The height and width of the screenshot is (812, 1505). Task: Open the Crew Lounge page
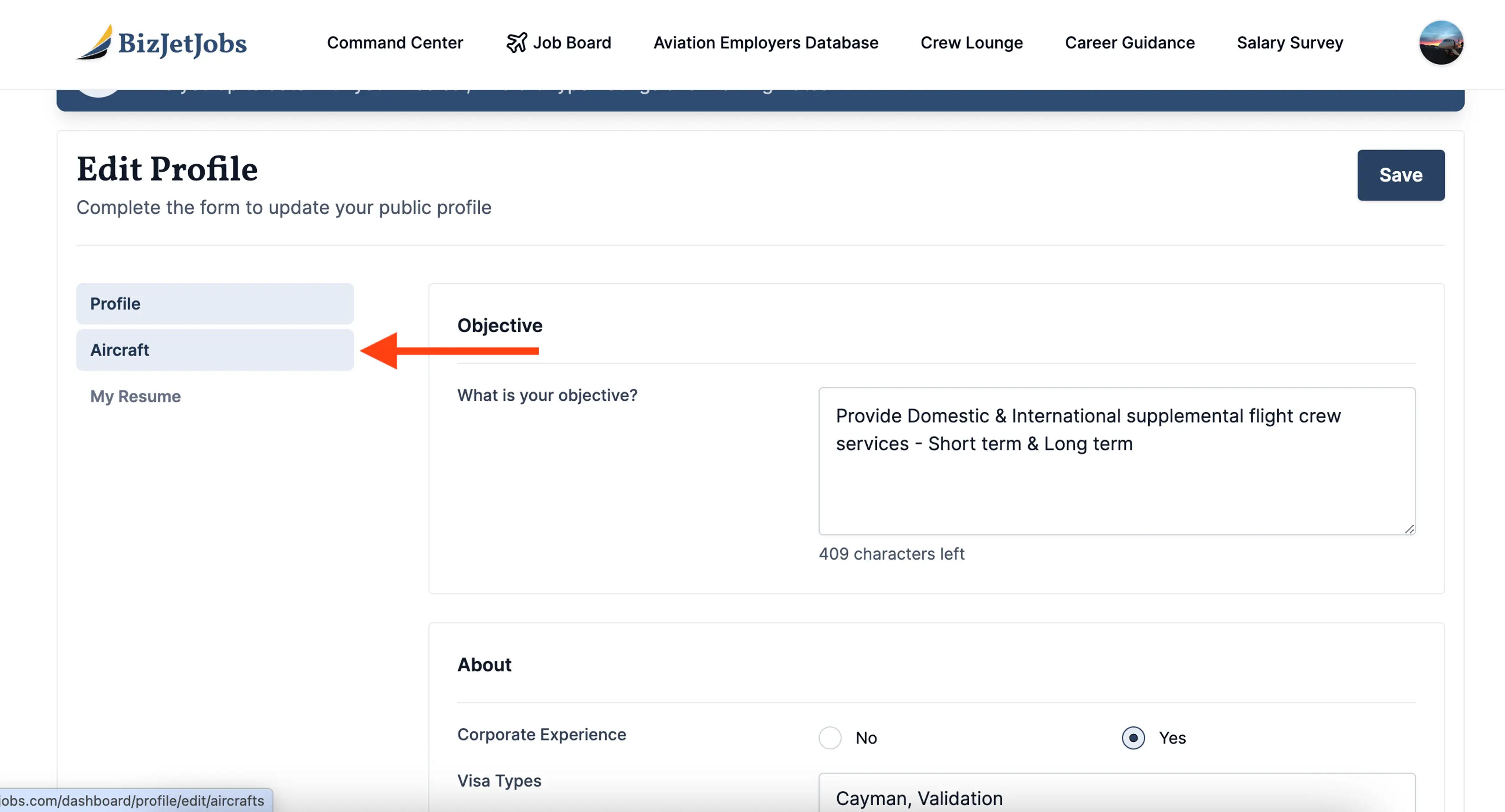pos(971,43)
